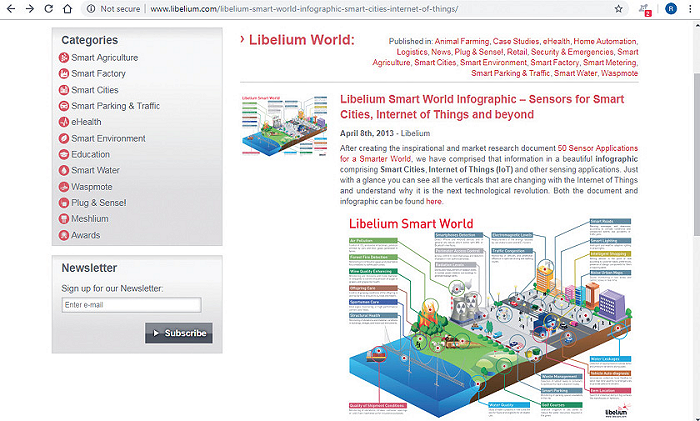The image size is (700, 421).
Task: Open Smart Metering published-in tag
Action: 609,63
